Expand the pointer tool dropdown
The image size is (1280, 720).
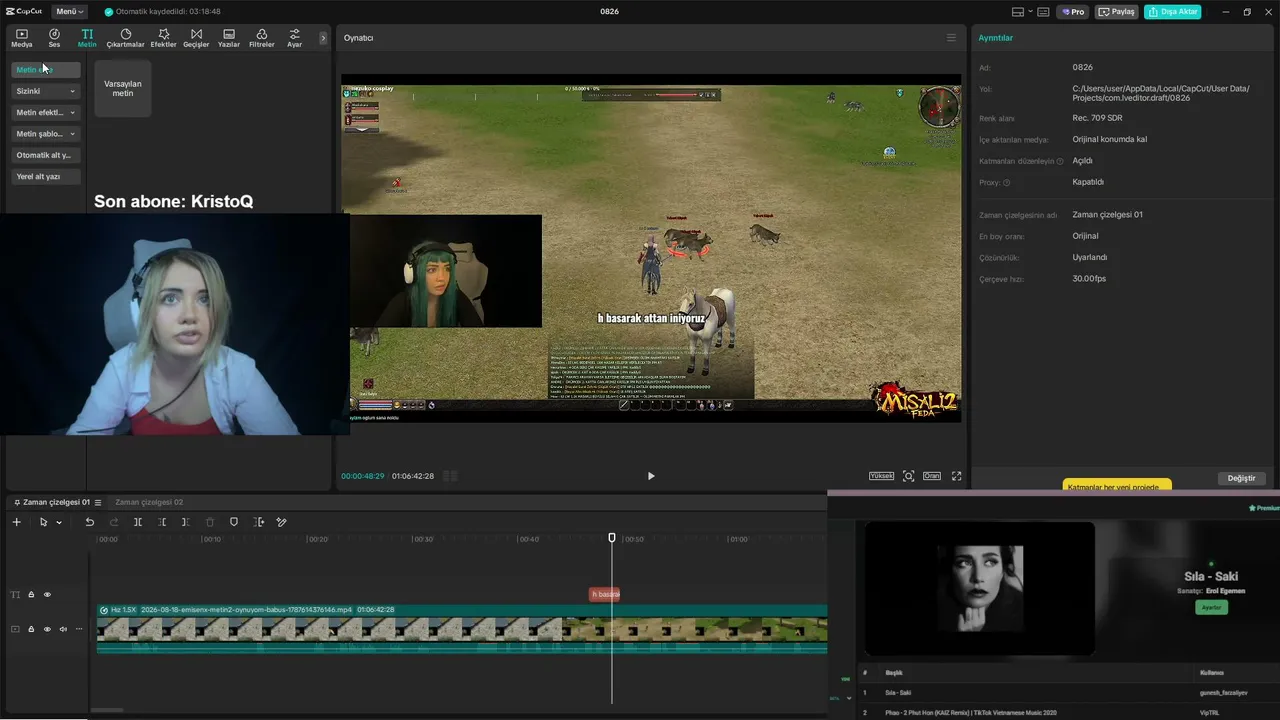point(59,522)
